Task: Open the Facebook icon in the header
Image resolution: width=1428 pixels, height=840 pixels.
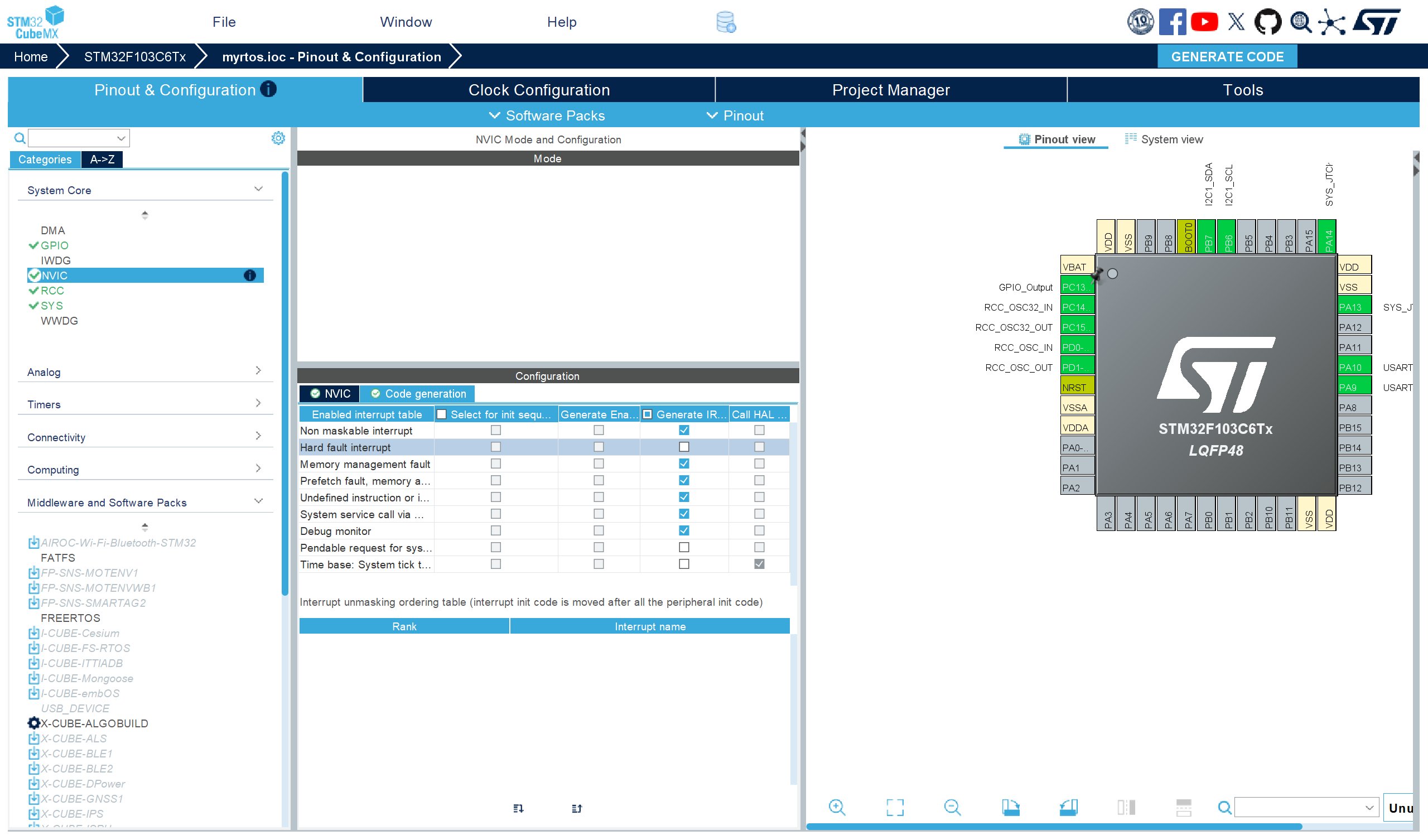Action: (1172, 22)
